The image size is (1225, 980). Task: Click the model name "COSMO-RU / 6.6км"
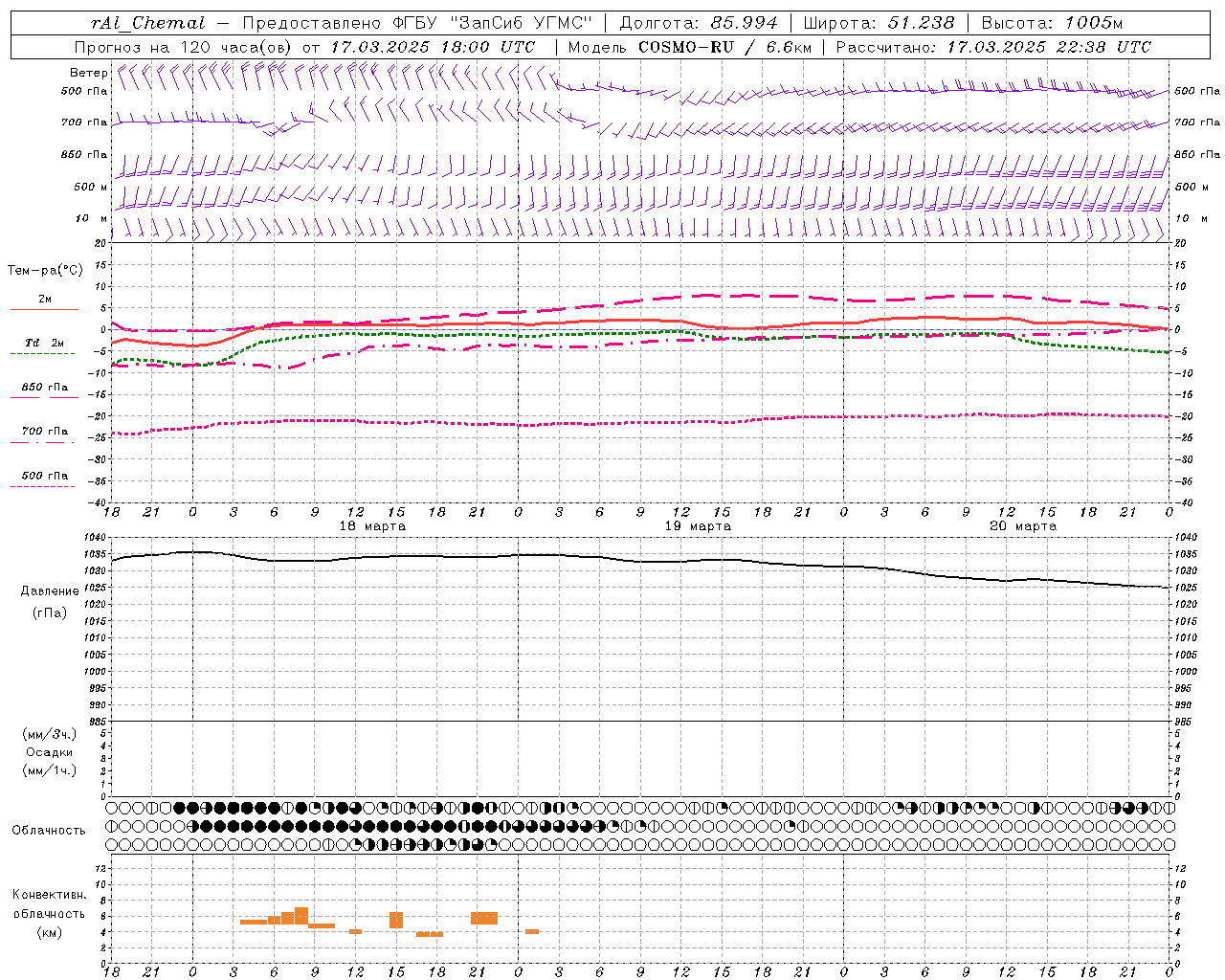click(x=724, y=47)
